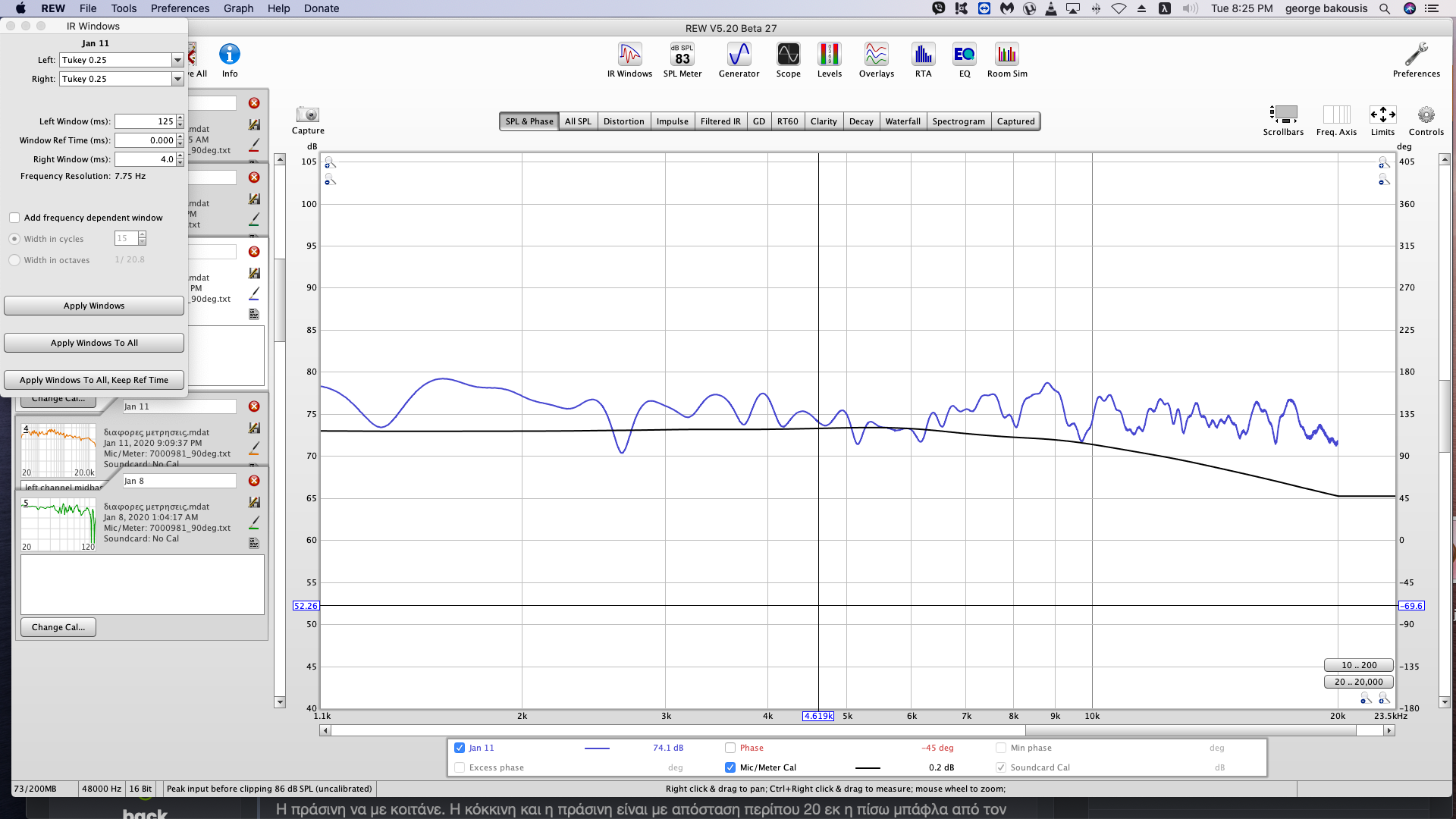
Task: Open the Scope tool
Action: click(x=788, y=60)
